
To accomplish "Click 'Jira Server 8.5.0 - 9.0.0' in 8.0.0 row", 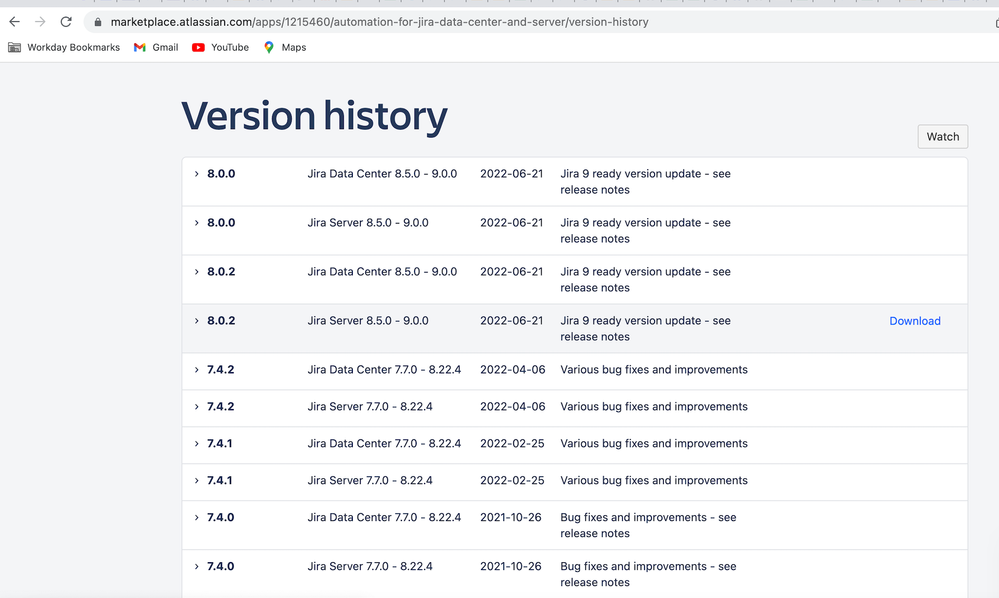I will click(368, 223).
